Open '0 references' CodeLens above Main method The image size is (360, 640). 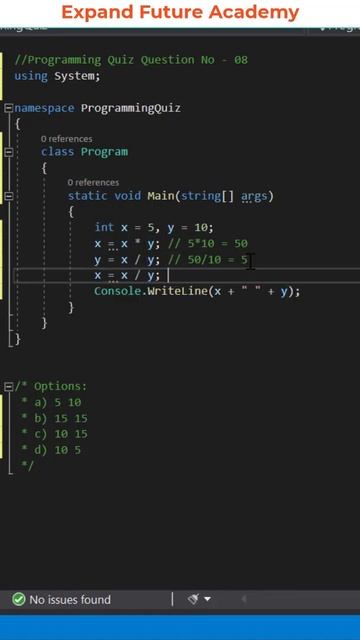[93, 182]
